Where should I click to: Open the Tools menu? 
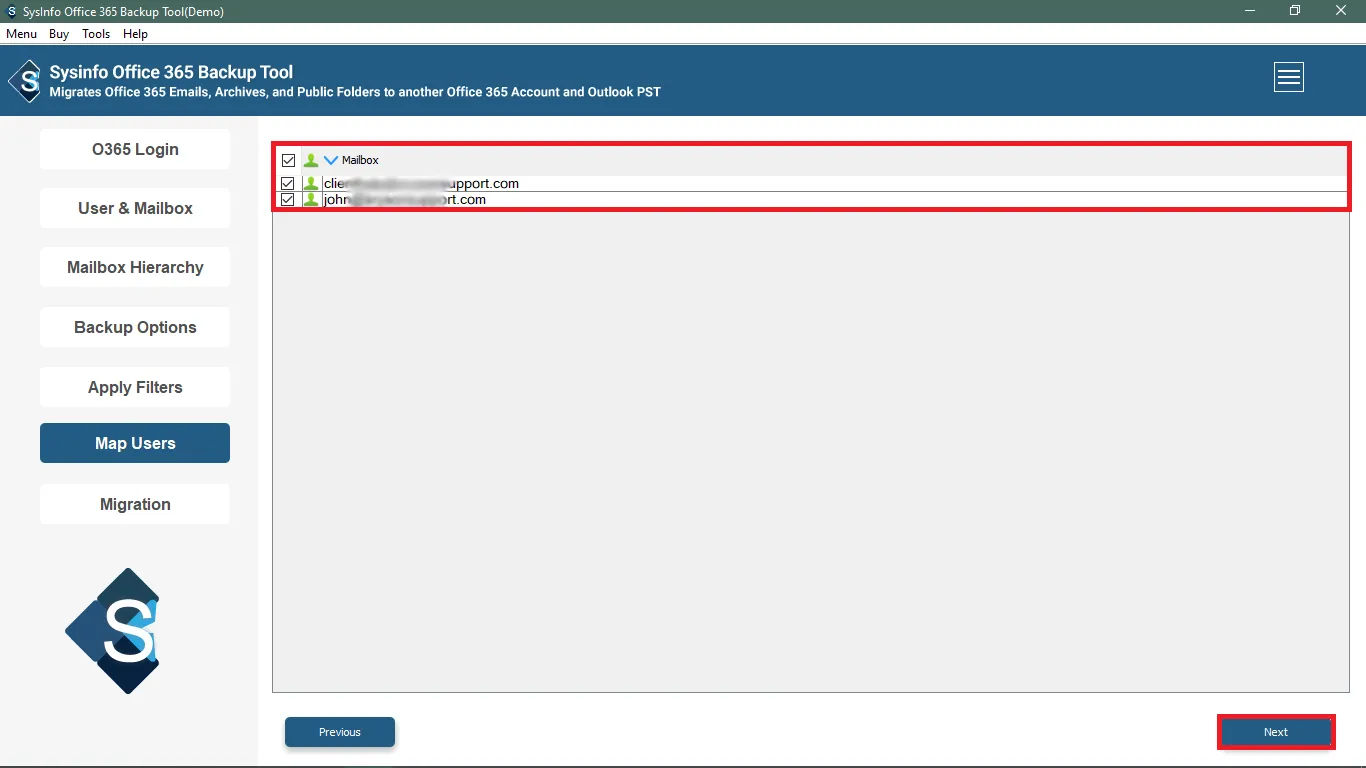(96, 34)
